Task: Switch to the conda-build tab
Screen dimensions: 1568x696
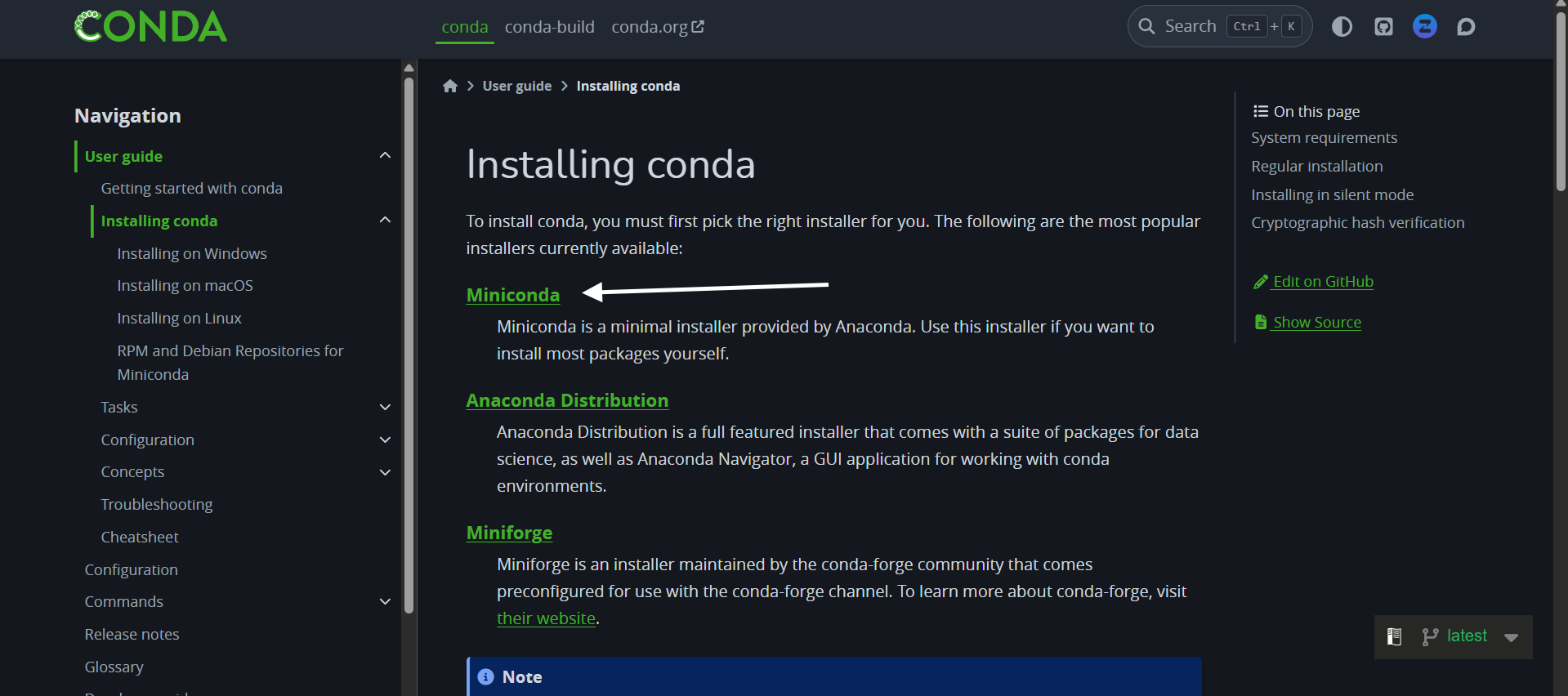Action: [x=550, y=27]
